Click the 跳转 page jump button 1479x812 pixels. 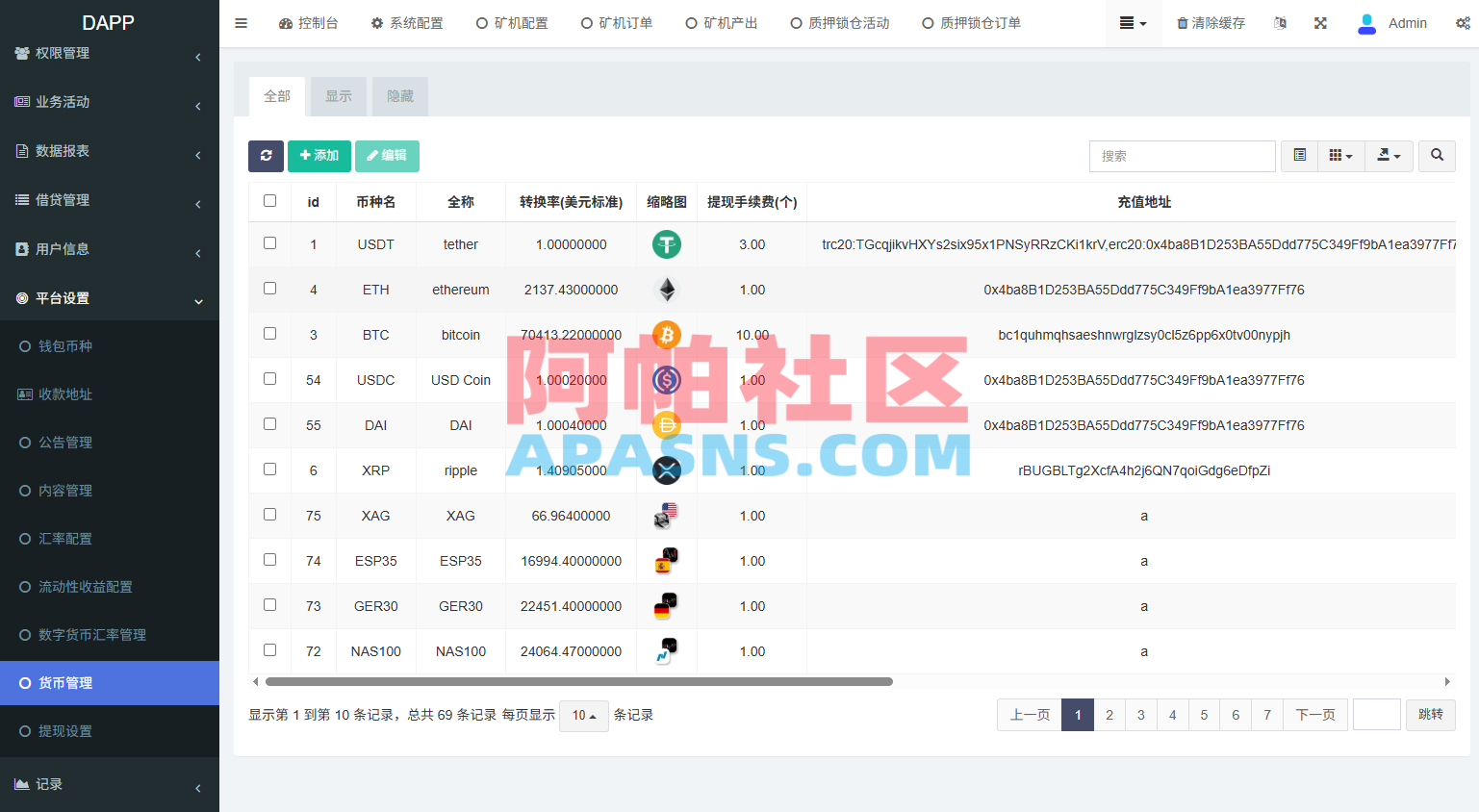[1431, 715]
